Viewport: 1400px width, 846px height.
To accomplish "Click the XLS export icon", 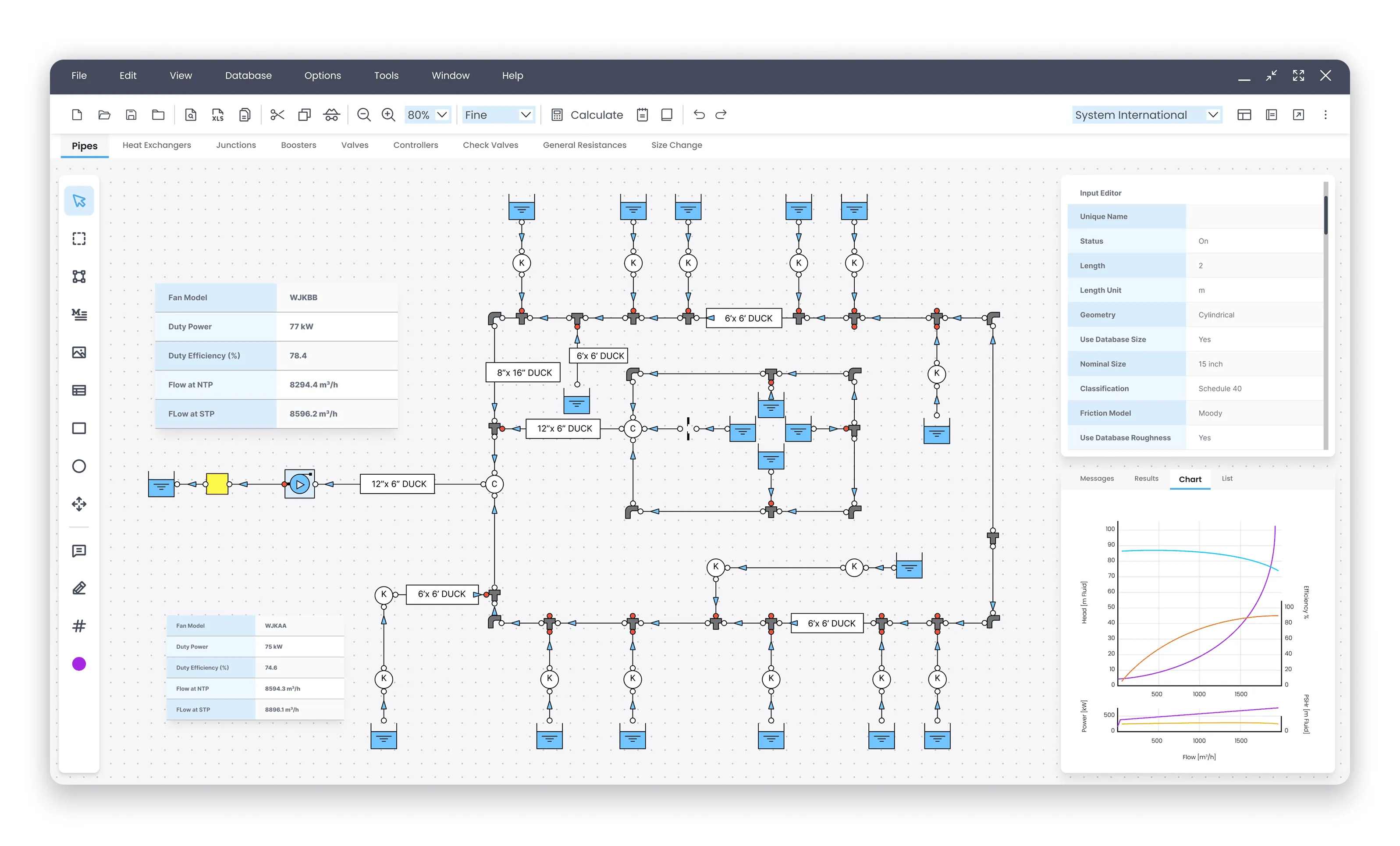I will (217, 115).
